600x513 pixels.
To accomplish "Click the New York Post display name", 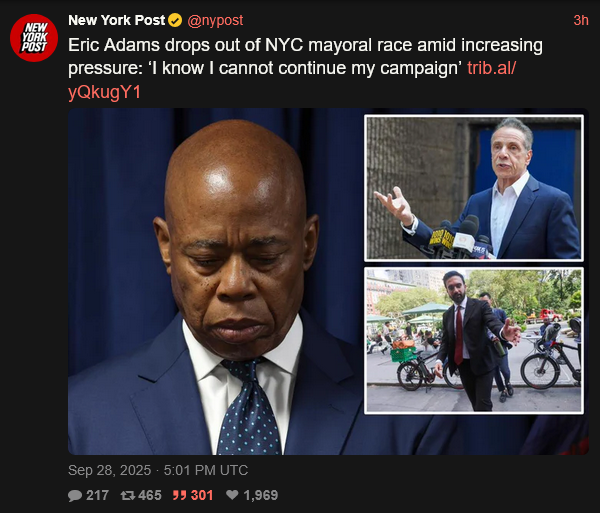I will click(x=116, y=20).
